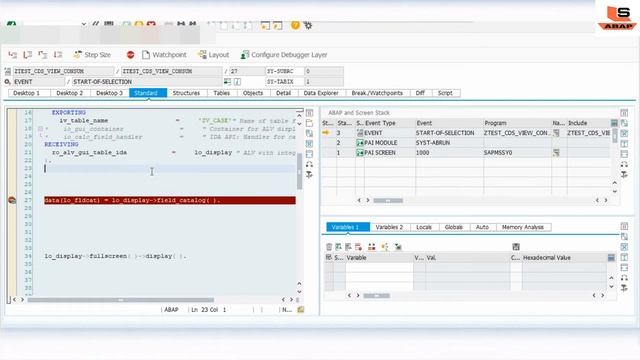Click the stack table horizontal scrollbar thumb
Image resolution: width=640 pixels, height=360 pixels.
[x=388, y=200]
